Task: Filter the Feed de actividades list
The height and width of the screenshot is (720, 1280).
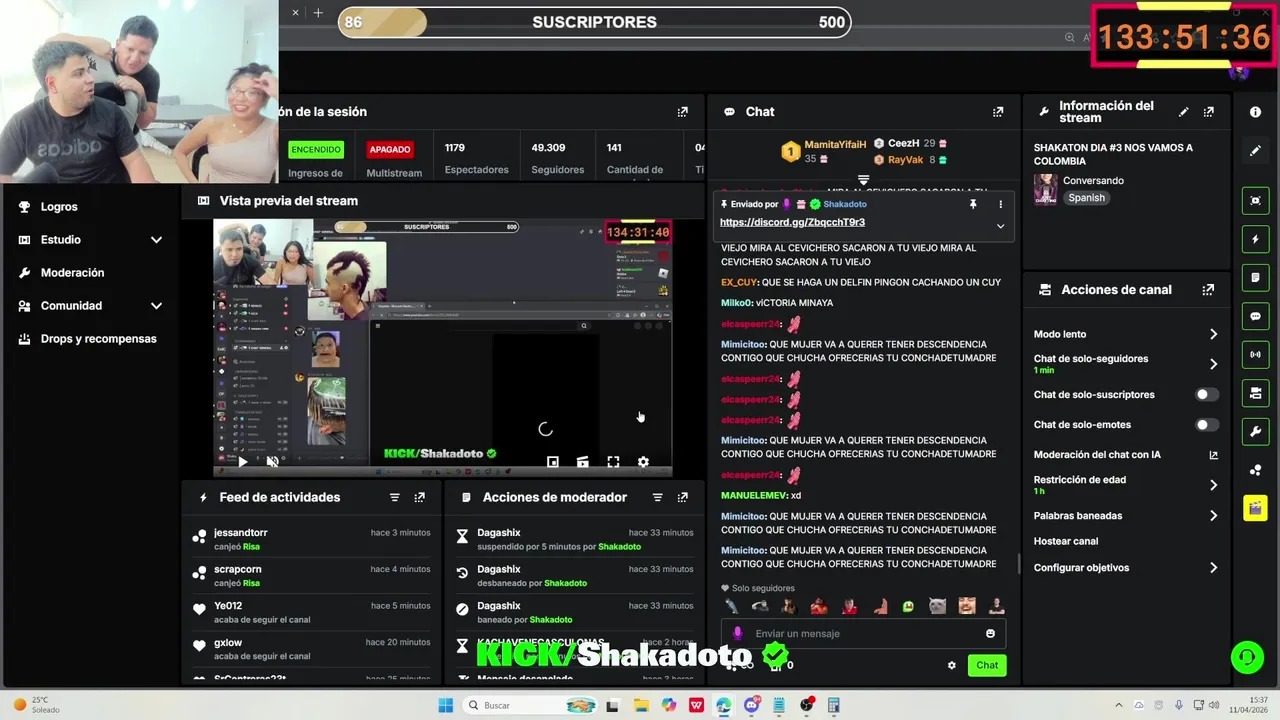Action: click(394, 497)
